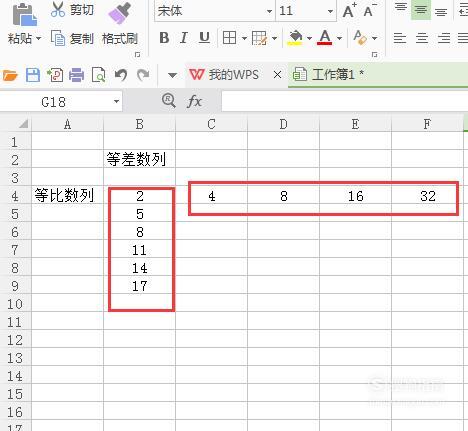Click the Copy icon
The image size is (468, 431).
[x=58, y=38]
